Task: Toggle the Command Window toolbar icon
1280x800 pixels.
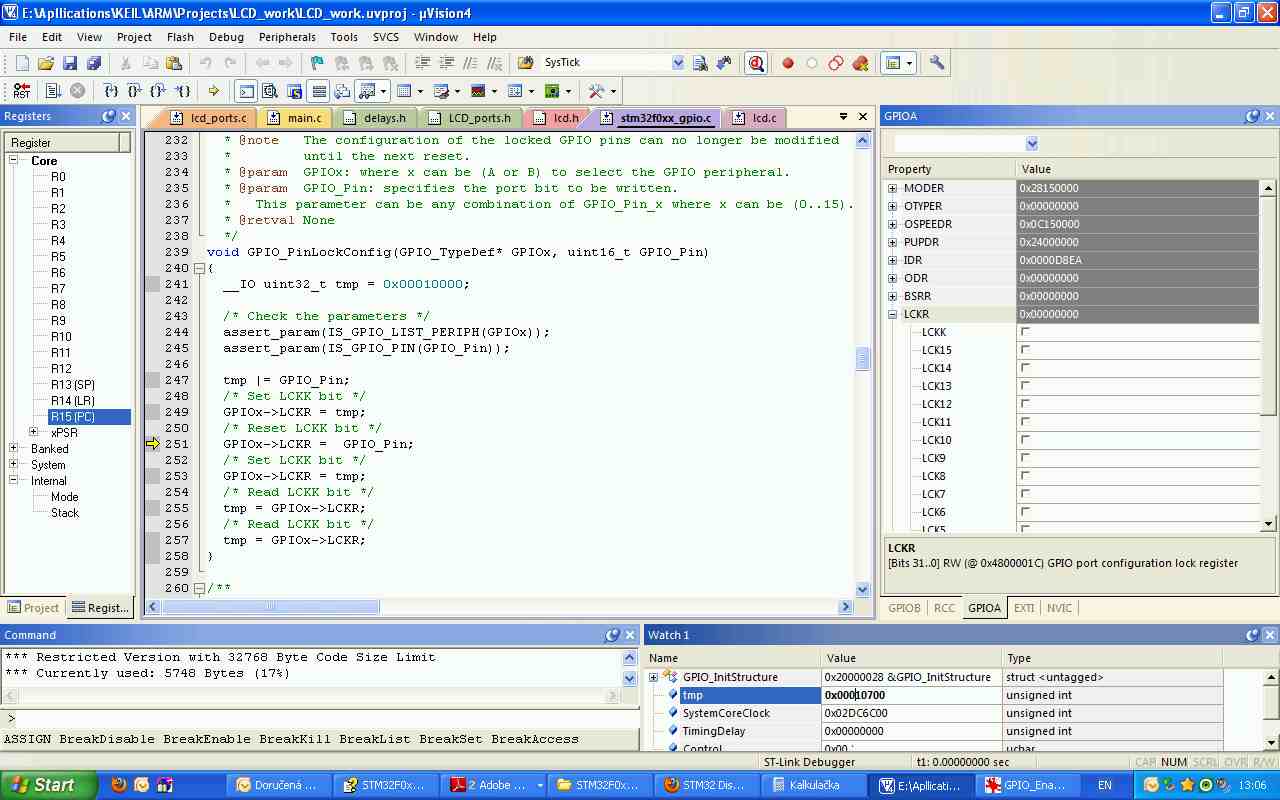Action: [x=245, y=91]
